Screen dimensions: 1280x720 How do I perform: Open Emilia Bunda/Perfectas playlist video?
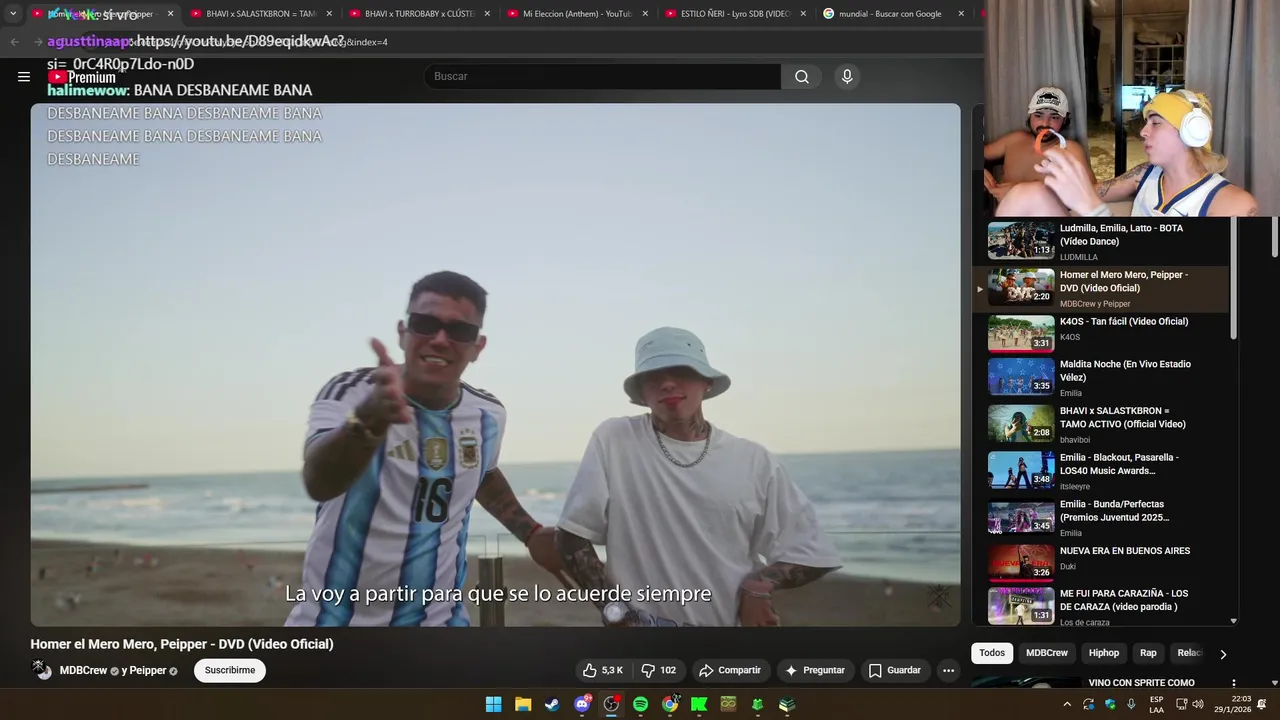coord(1100,518)
